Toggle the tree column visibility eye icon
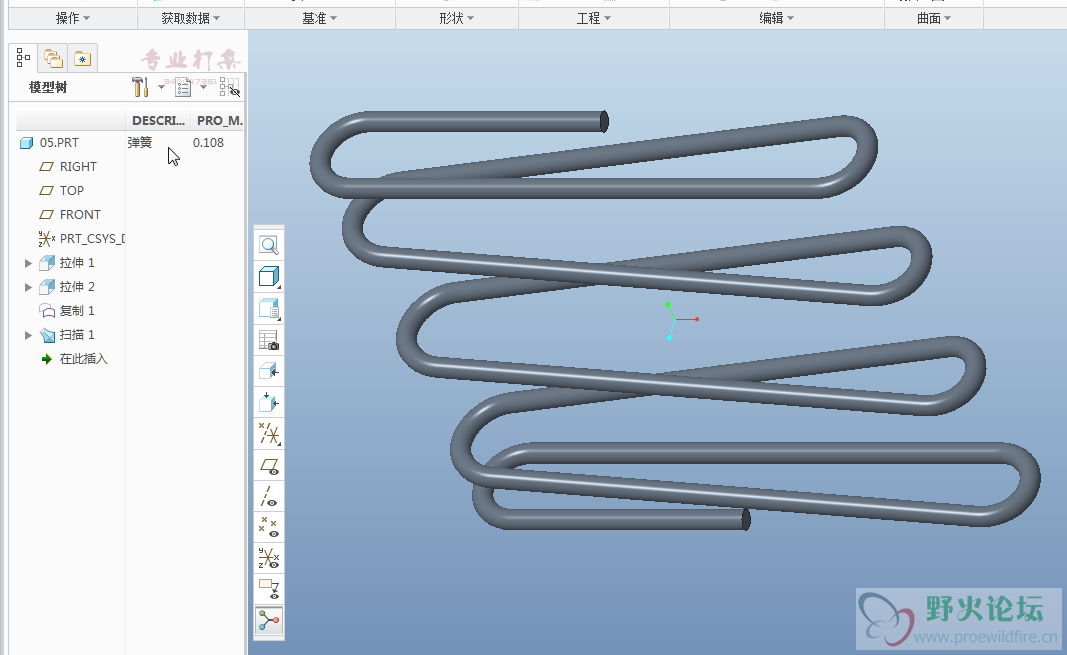Screen dimensions: 1067x655 point(230,87)
